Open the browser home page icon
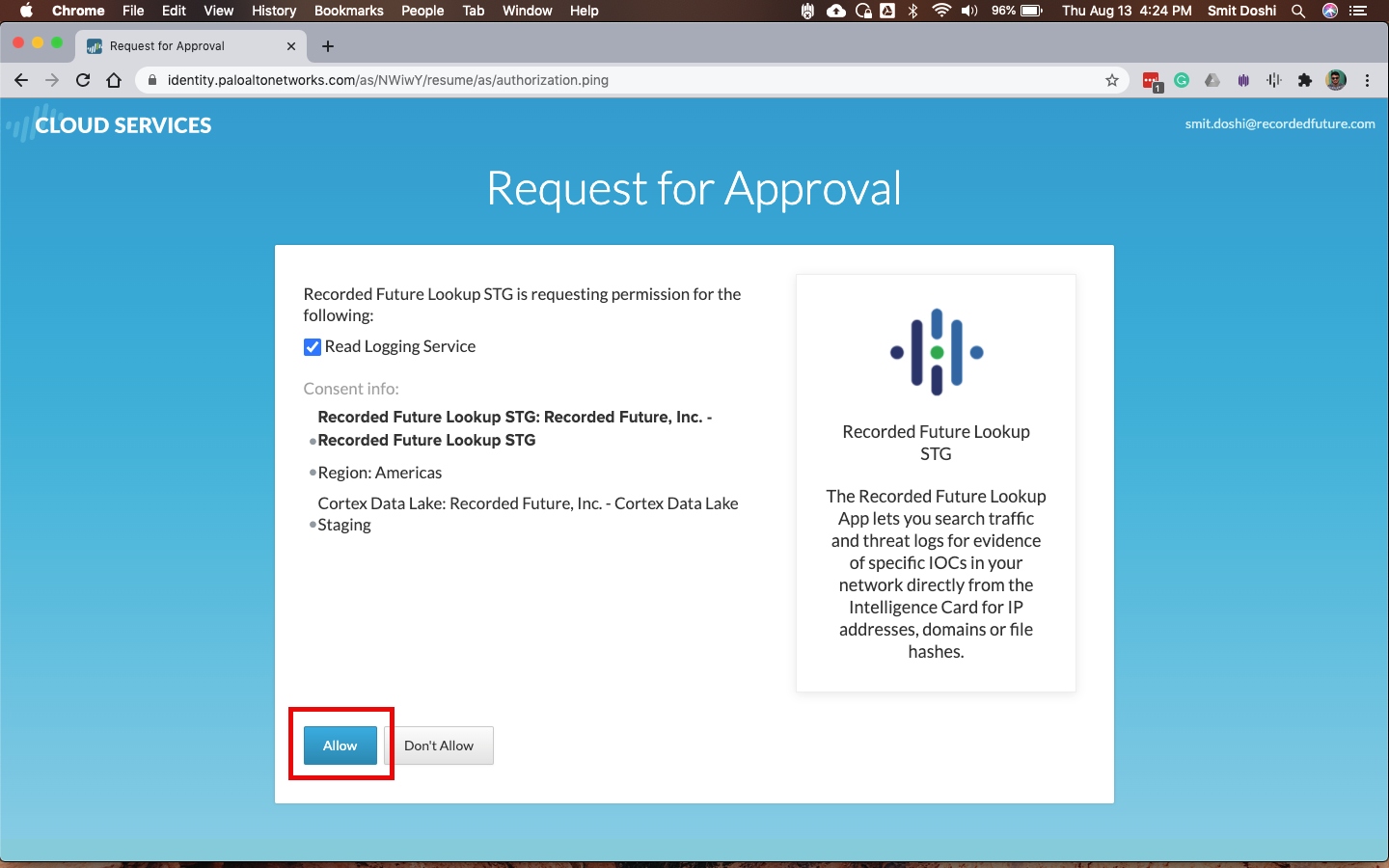This screenshot has height=868, width=1389. 114,80
